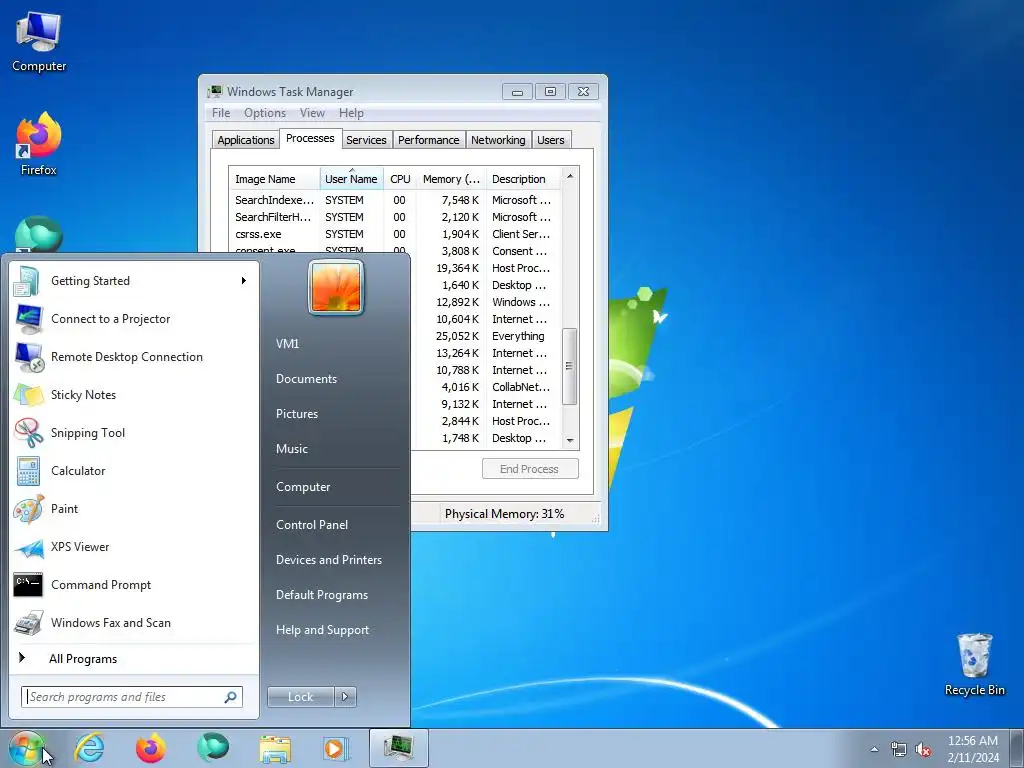
Task: Click the Start orb button
Action: tap(27, 748)
